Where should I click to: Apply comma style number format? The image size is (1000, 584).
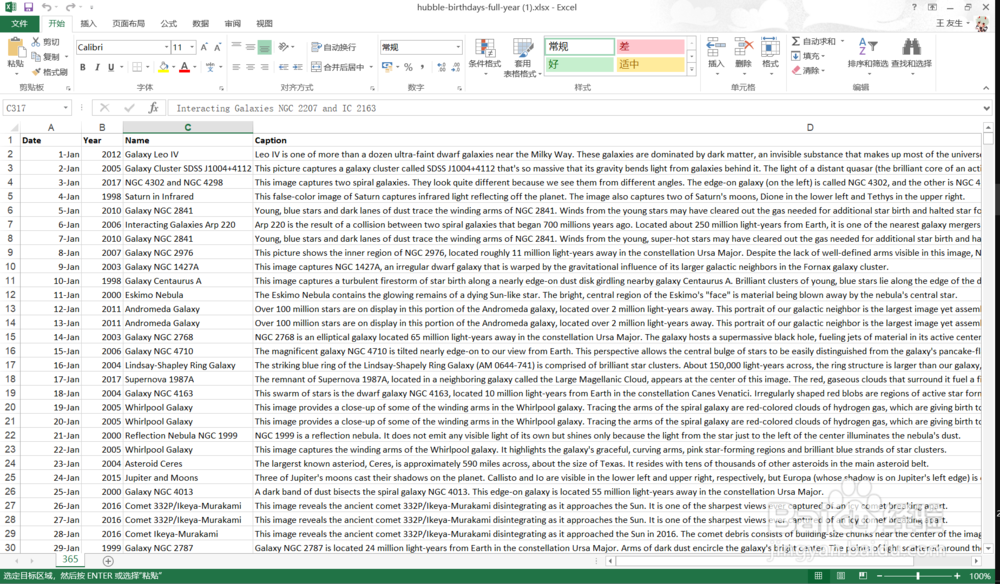pyautogui.click(x=423, y=67)
